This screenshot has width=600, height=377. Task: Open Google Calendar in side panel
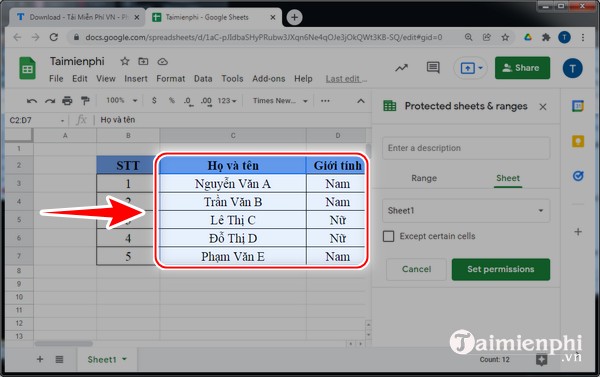click(578, 106)
